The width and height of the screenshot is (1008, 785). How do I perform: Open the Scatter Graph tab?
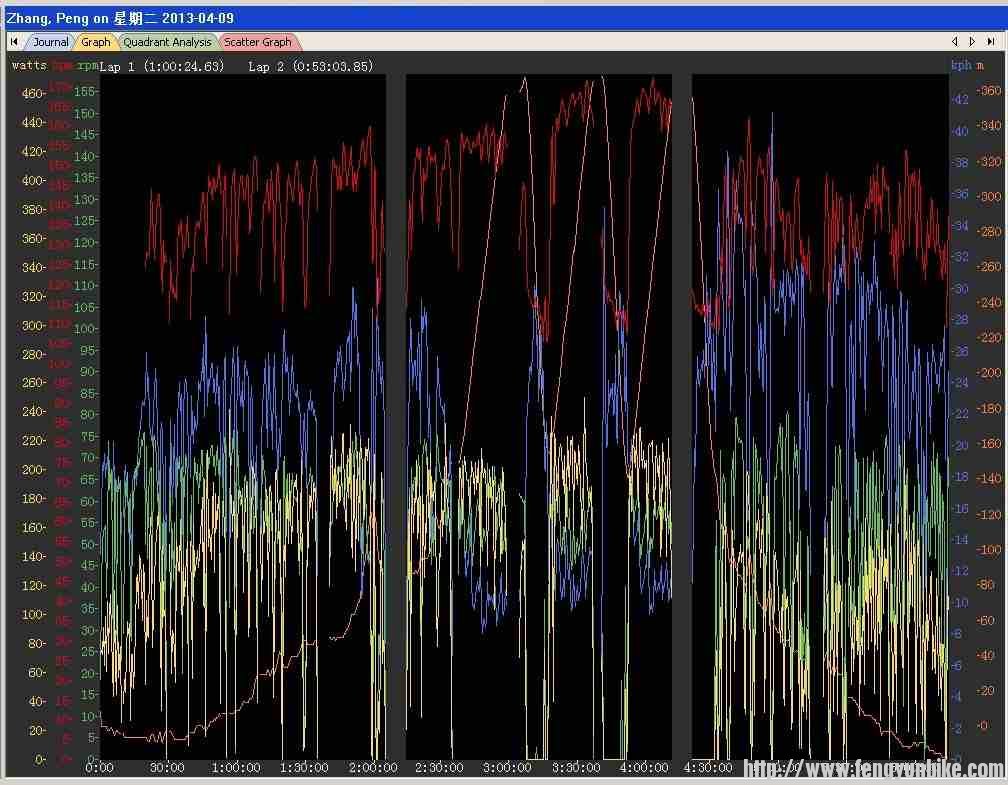pos(258,42)
